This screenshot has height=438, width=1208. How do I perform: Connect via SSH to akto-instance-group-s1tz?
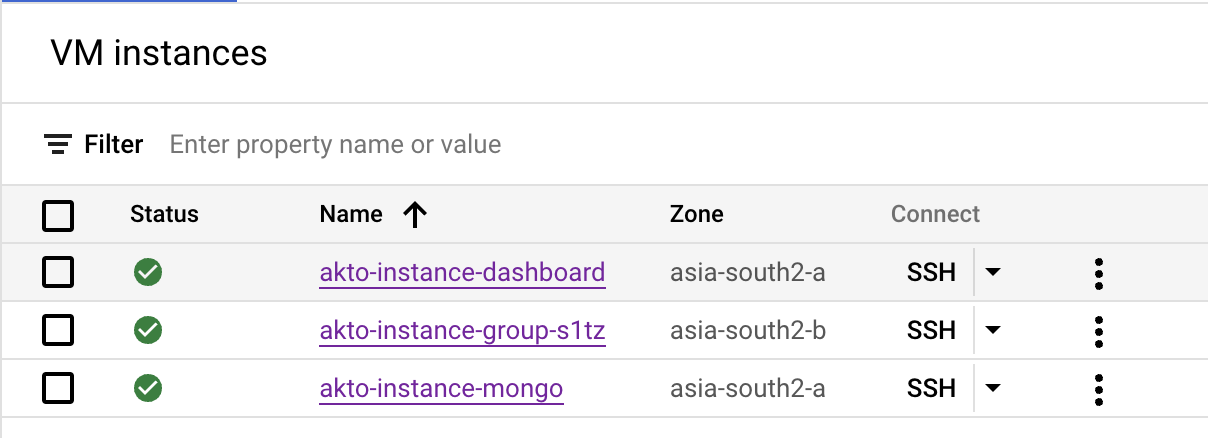point(931,330)
